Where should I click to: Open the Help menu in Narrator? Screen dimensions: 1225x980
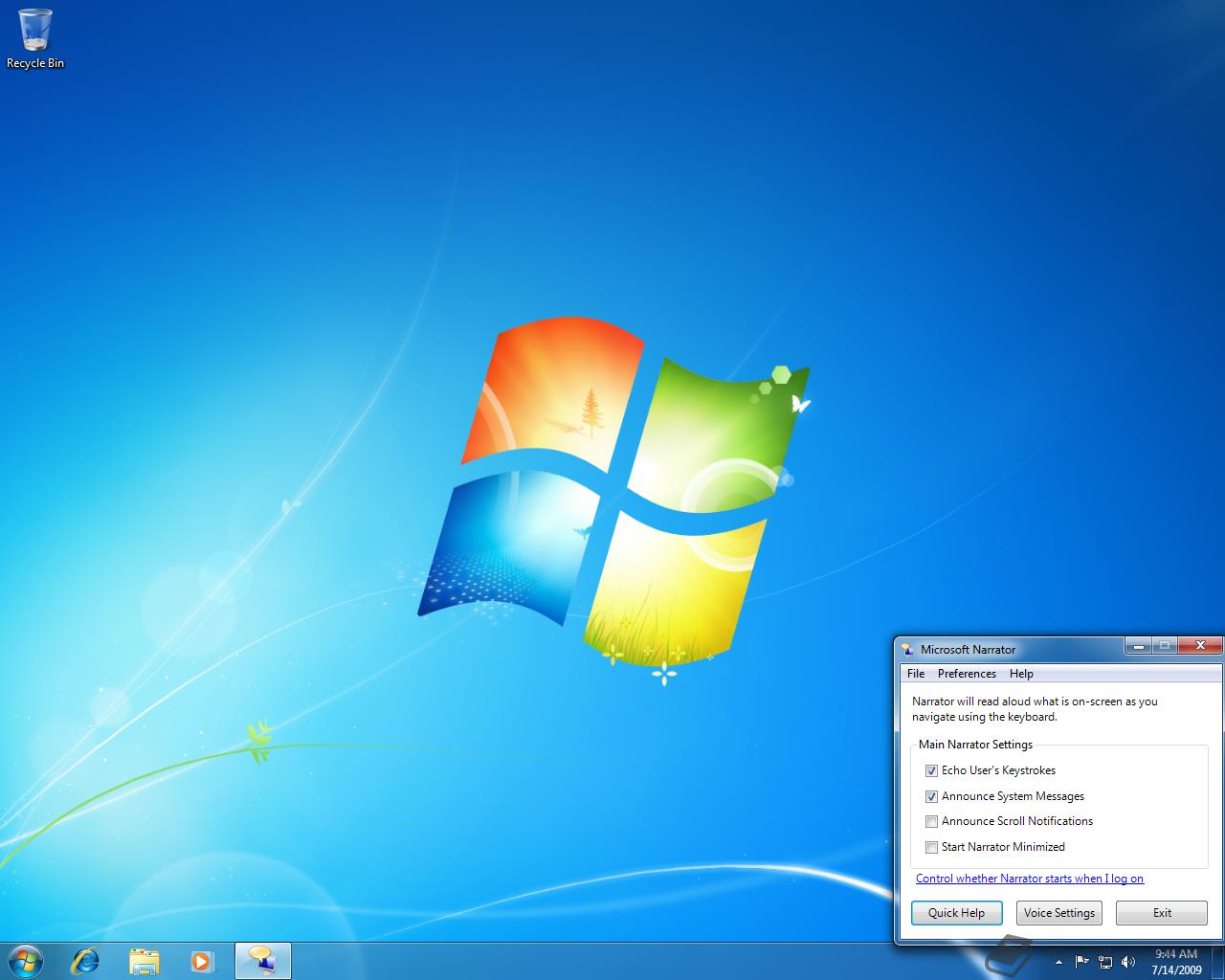click(1021, 674)
